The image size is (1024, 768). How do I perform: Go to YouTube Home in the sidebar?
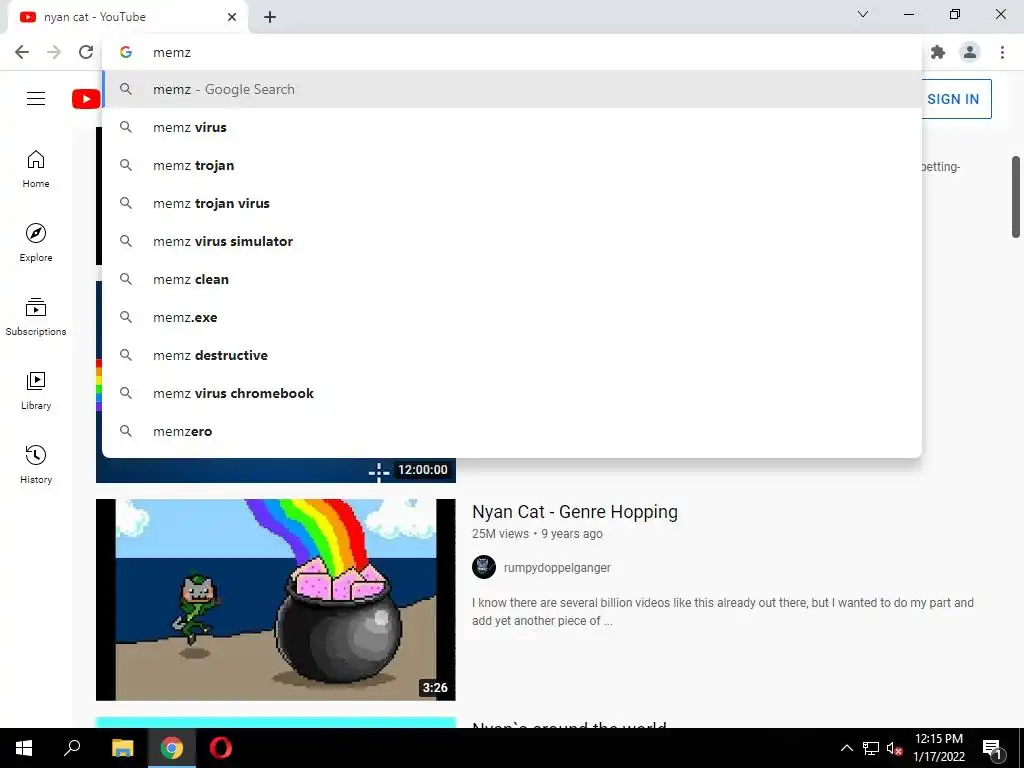tap(36, 169)
